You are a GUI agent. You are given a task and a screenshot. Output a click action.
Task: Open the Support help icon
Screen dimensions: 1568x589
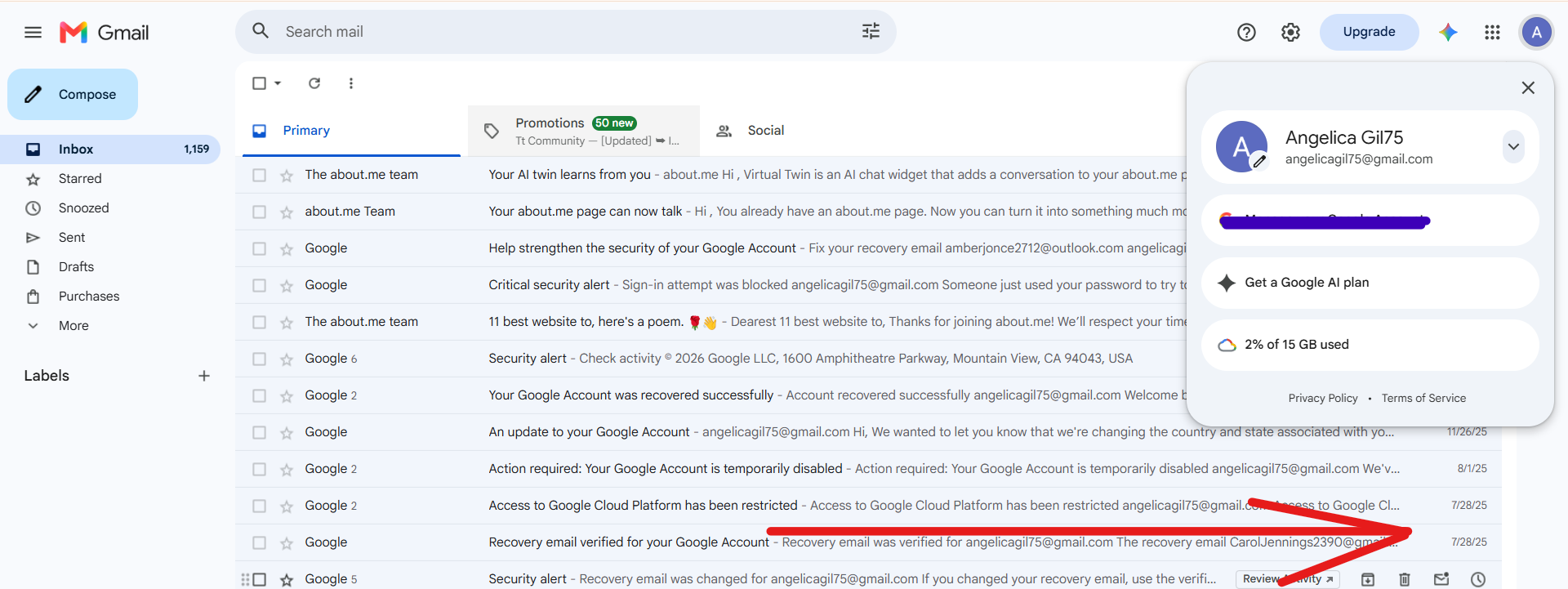click(1246, 32)
